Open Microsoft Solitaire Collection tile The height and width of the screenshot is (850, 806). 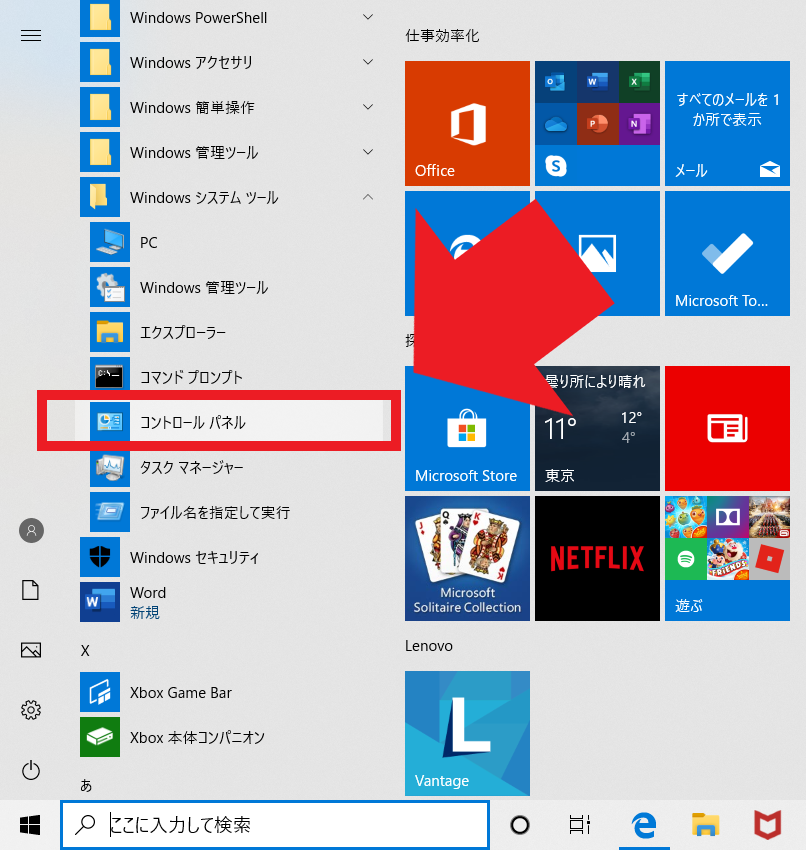(x=467, y=558)
